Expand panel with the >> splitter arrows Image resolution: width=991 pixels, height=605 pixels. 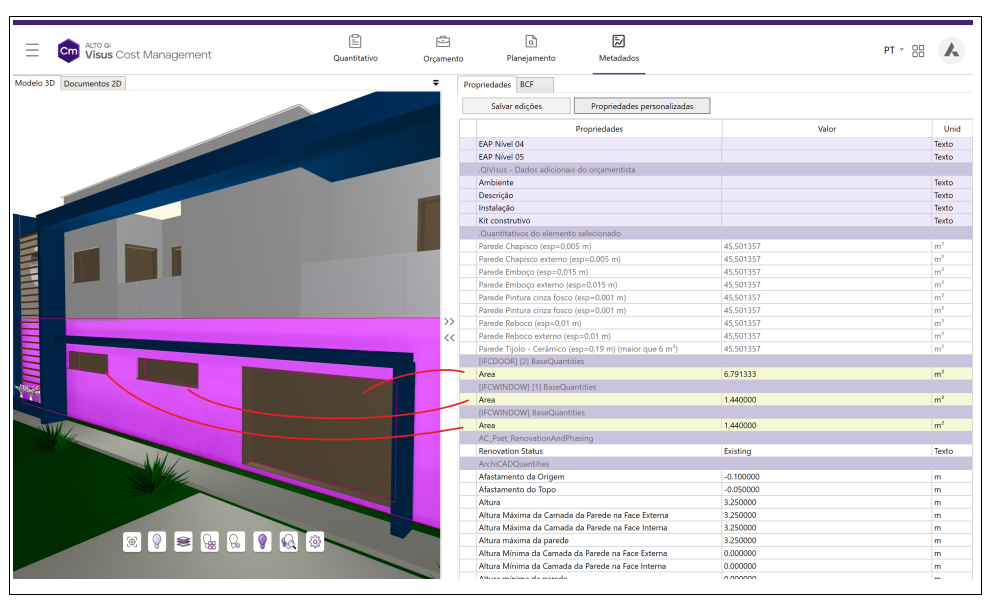pos(449,322)
